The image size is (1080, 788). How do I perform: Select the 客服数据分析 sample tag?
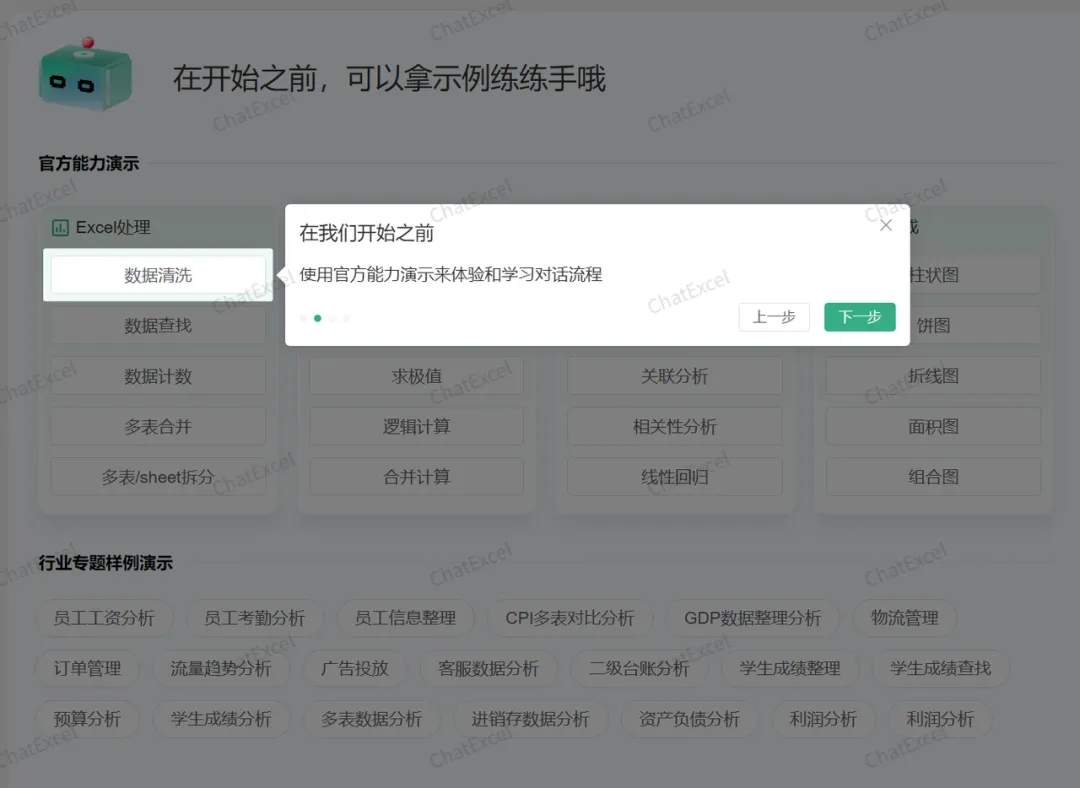pos(488,668)
